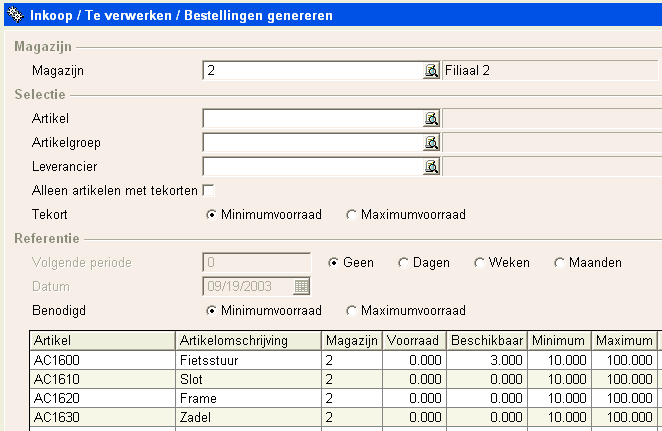Select the AC1620 Frame row
Viewport: 662px width, 431px height.
[x=345, y=398]
